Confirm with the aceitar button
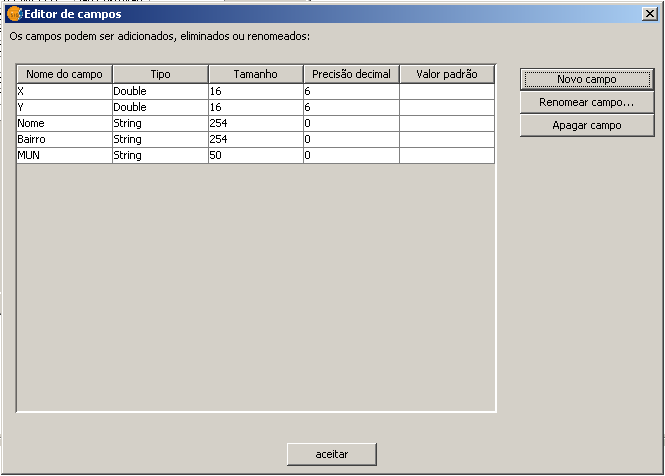The width and height of the screenshot is (665, 476). click(x=331, y=454)
